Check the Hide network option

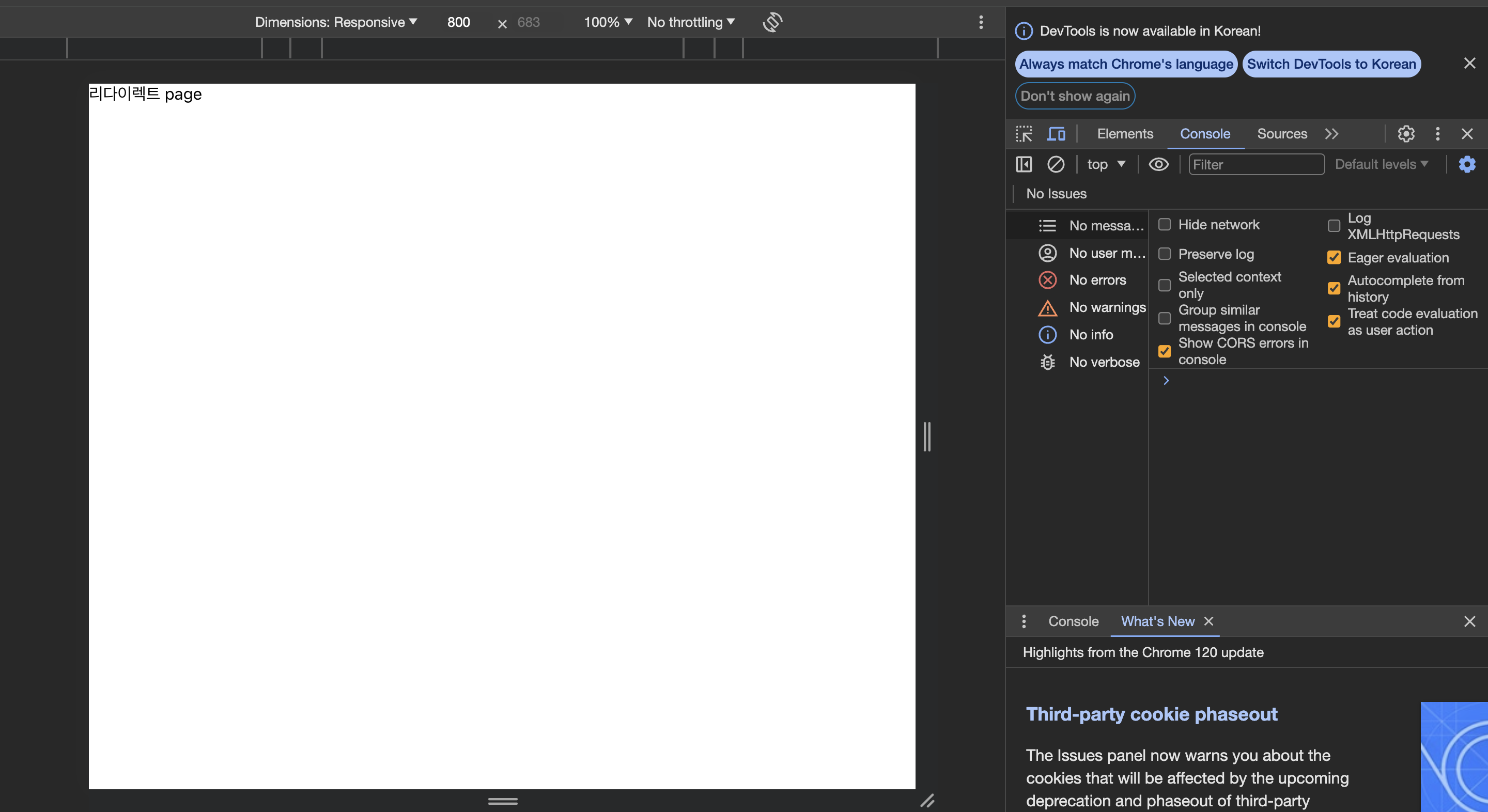tap(1165, 225)
